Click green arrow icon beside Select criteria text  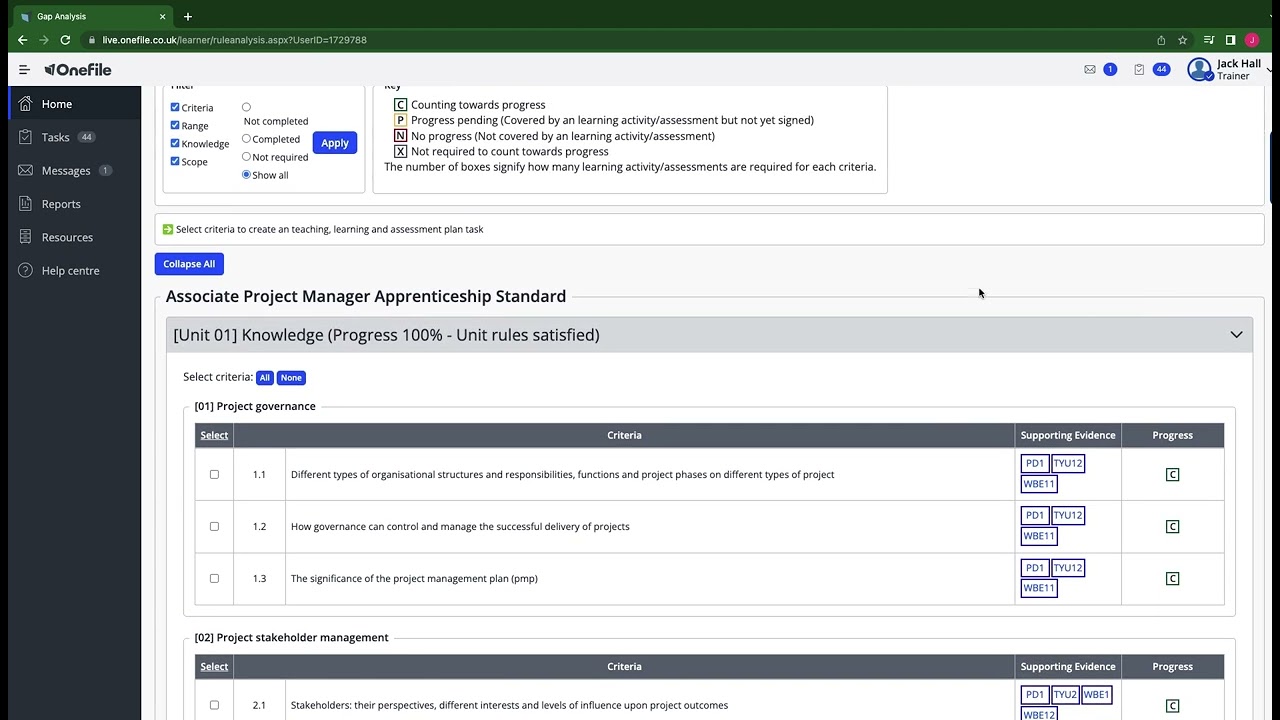pyautogui.click(x=168, y=229)
